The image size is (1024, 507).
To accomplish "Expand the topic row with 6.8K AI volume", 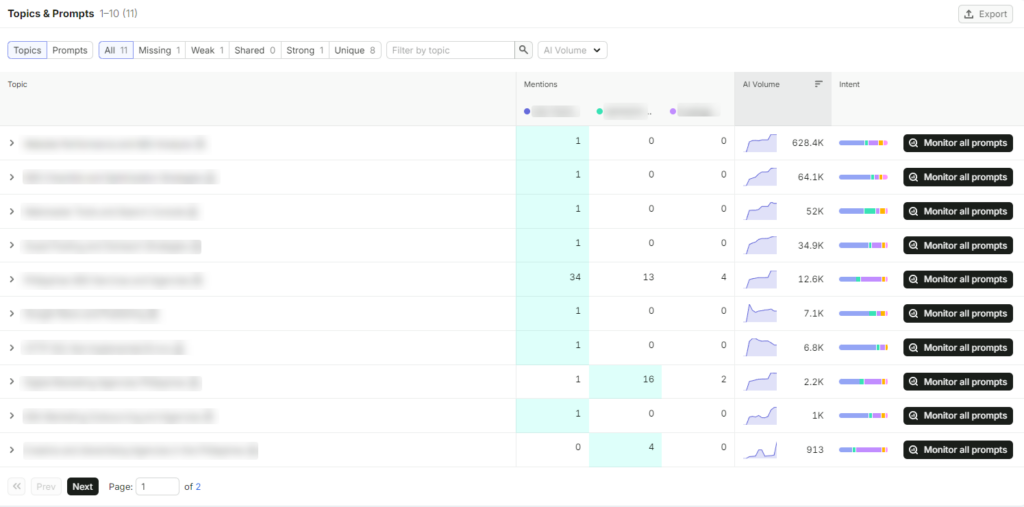I will pyautogui.click(x=12, y=348).
